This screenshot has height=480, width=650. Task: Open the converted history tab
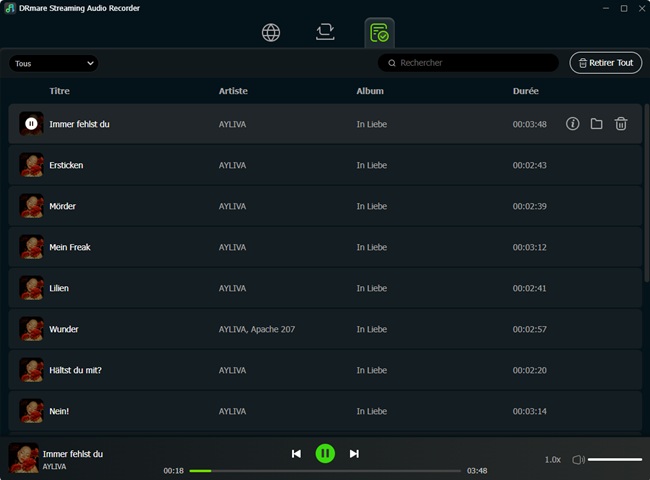pyautogui.click(x=379, y=33)
